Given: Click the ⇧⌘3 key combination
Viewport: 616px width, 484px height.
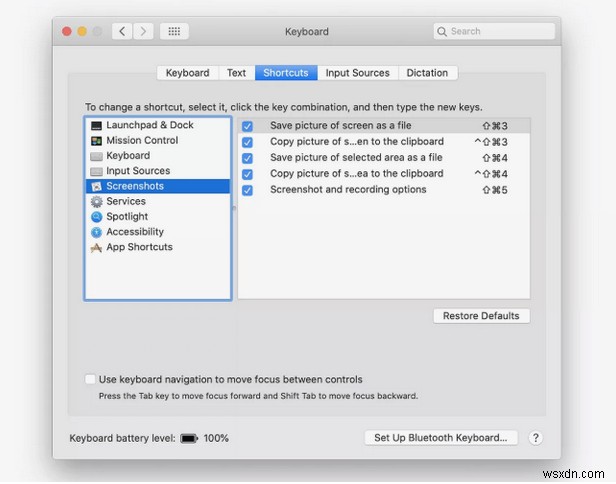Looking at the screenshot, I should point(495,126).
